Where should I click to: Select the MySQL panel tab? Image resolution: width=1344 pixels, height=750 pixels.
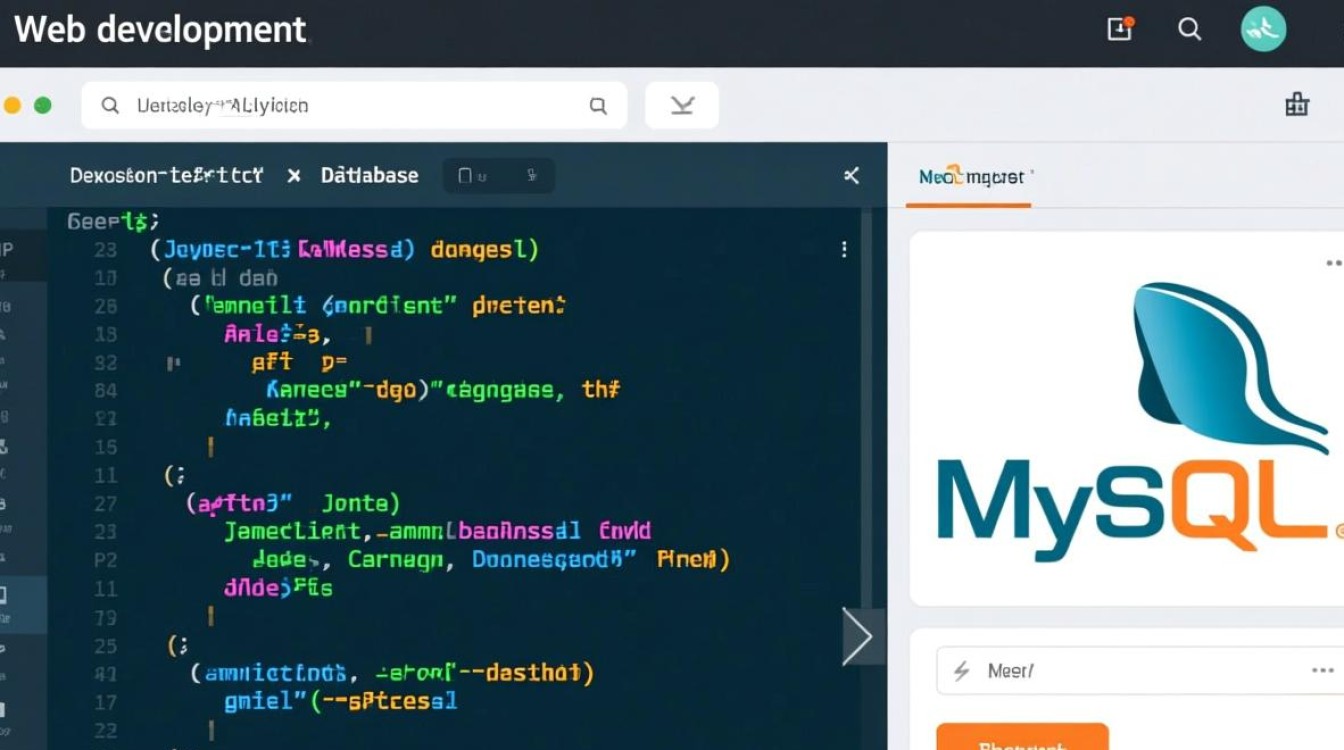(970, 177)
